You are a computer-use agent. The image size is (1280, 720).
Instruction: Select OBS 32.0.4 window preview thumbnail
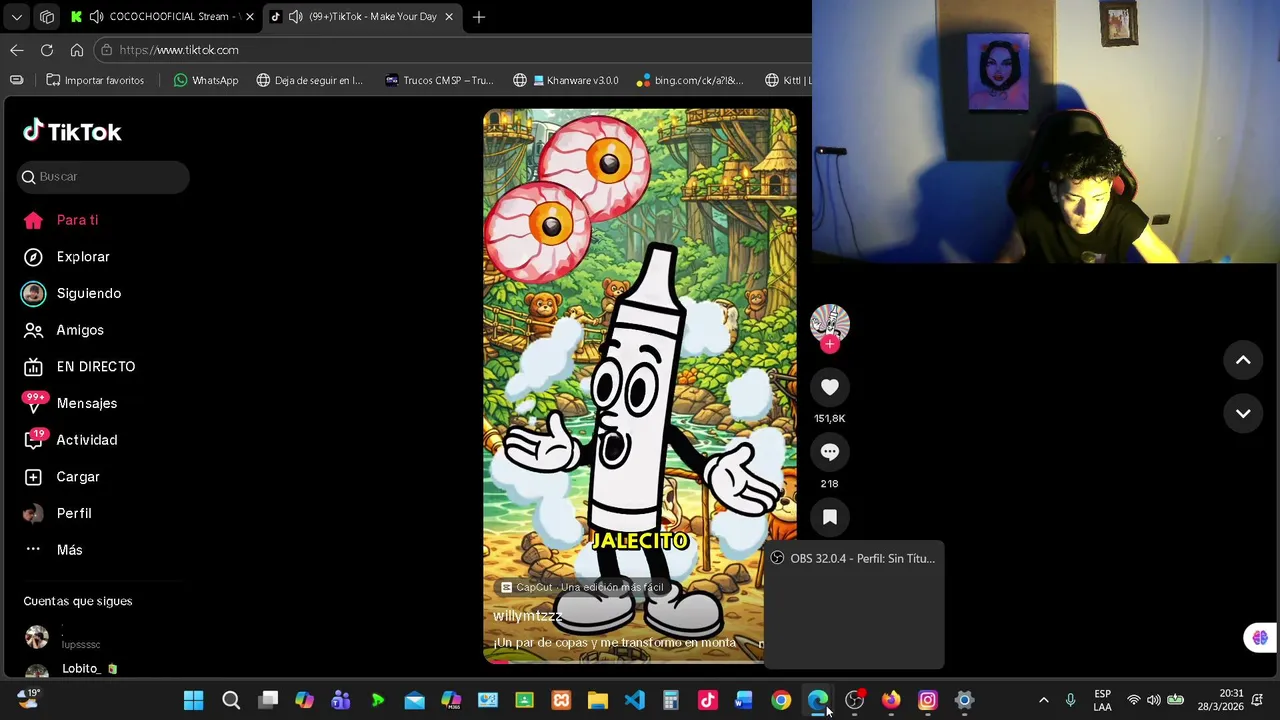pyautogui.click(x=853, y=606)
